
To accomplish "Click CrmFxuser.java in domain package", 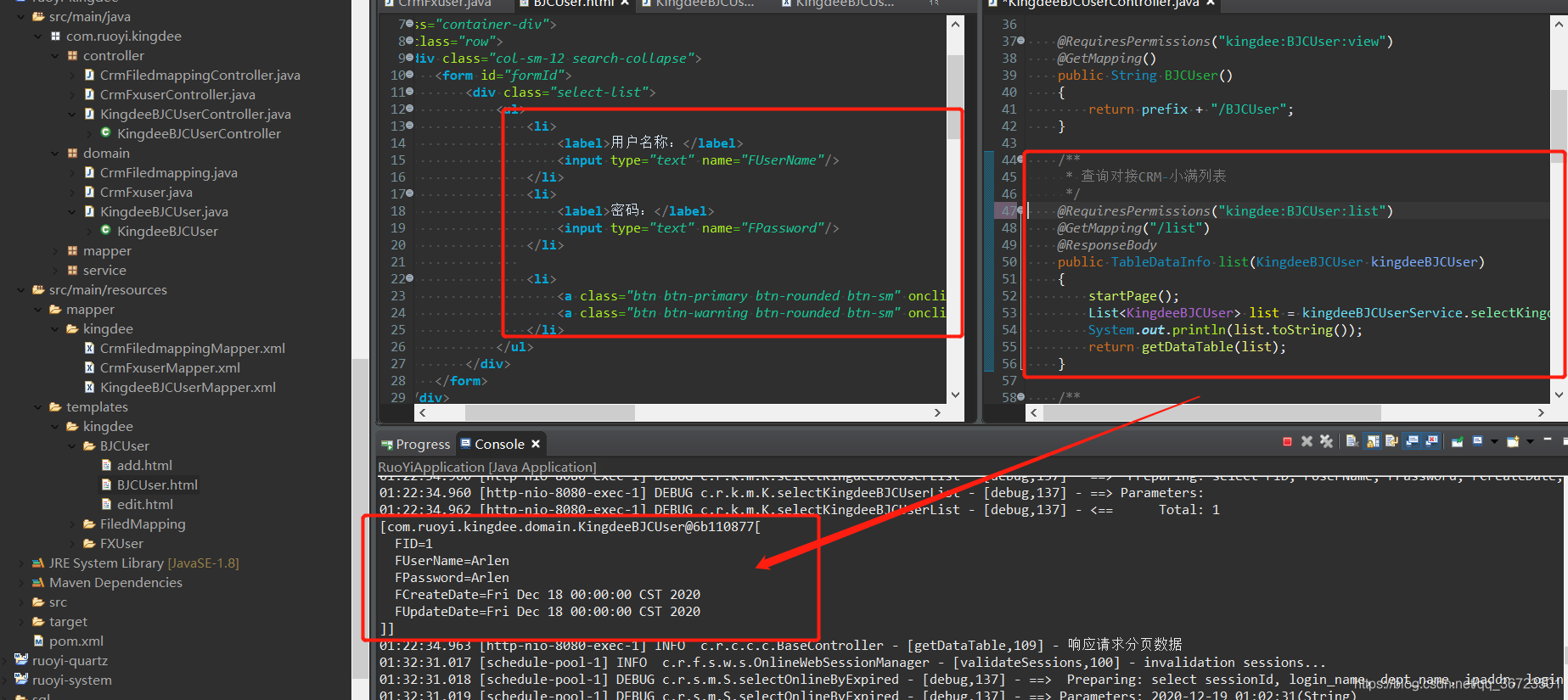I will pyautogui.click(x=146, y=193).
